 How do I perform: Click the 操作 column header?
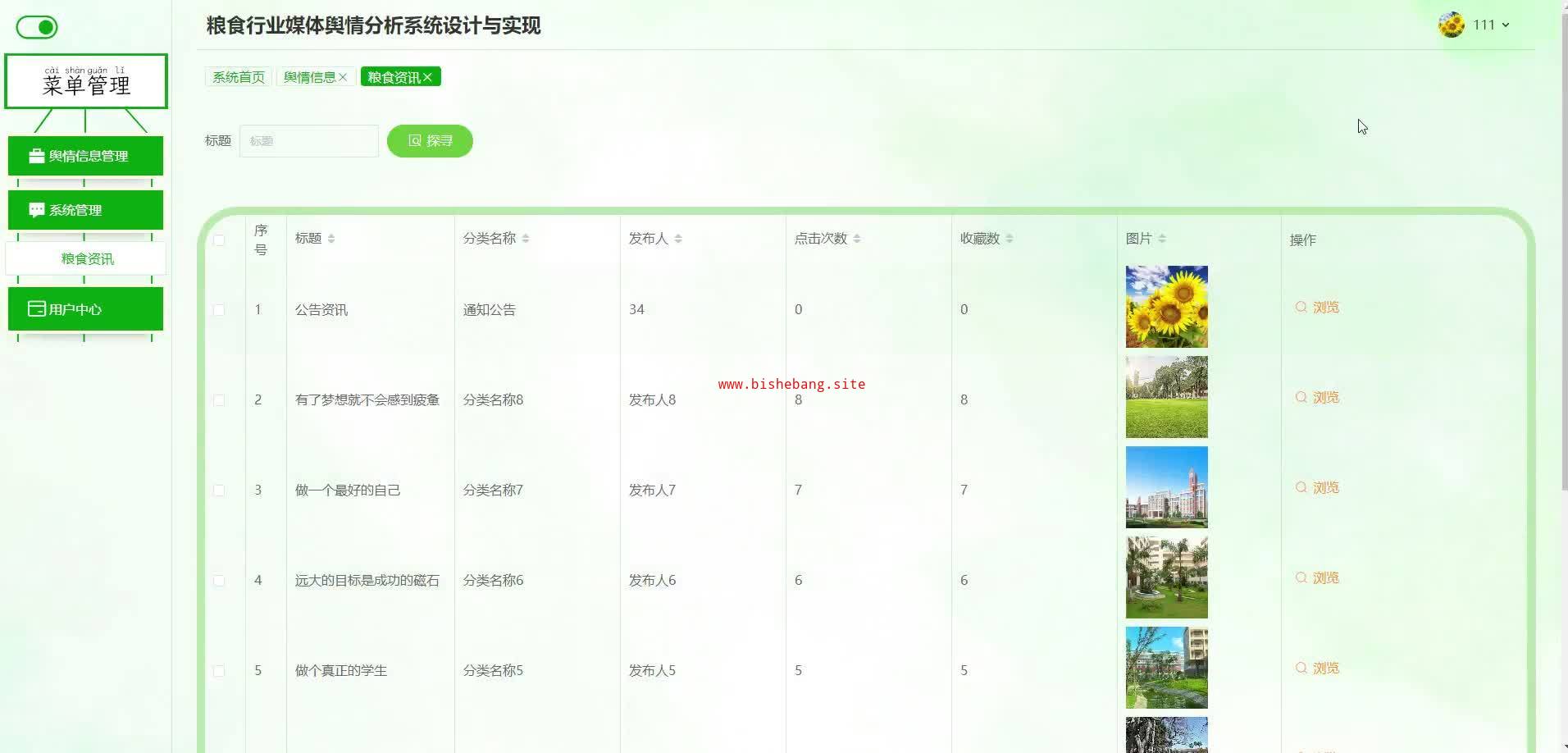1302,240
